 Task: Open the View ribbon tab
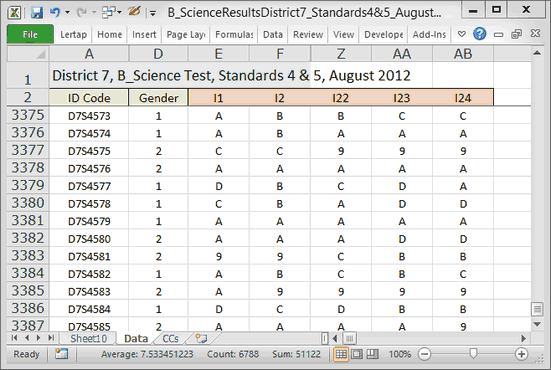tap(343, 34)
